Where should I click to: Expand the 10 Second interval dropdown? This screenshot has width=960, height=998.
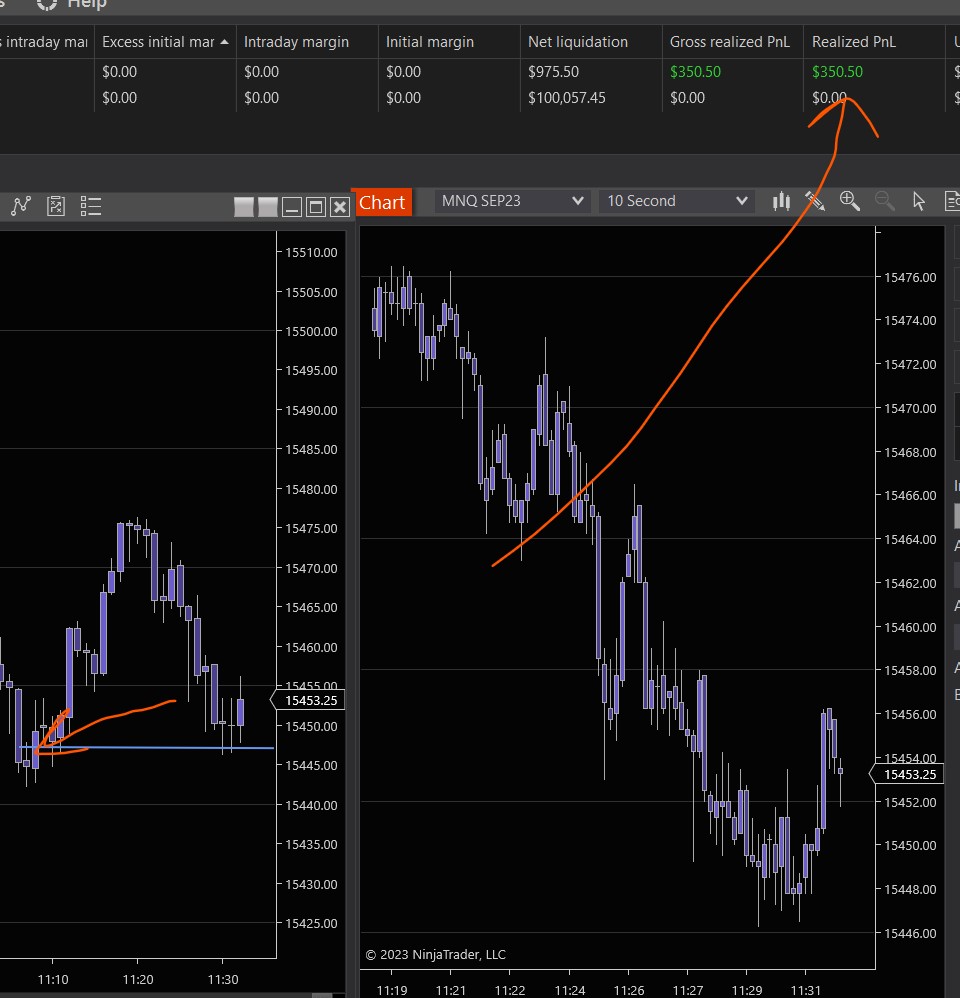pyautogui.click(x=677, y=201)
